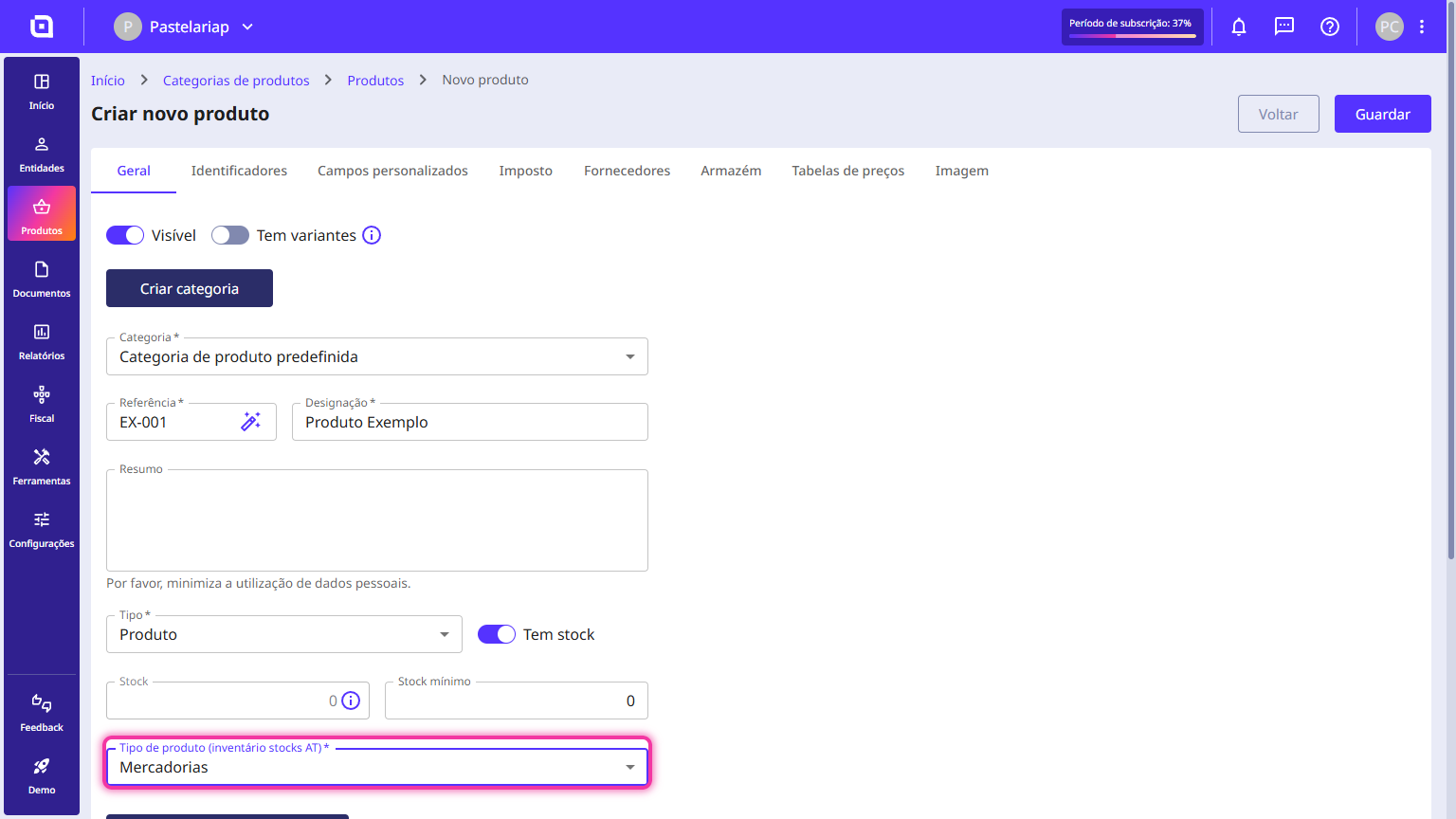The width and height of the screenshot is (1456, 819).
Task: Click the PC user avatar
Action: pos(1390,27)
